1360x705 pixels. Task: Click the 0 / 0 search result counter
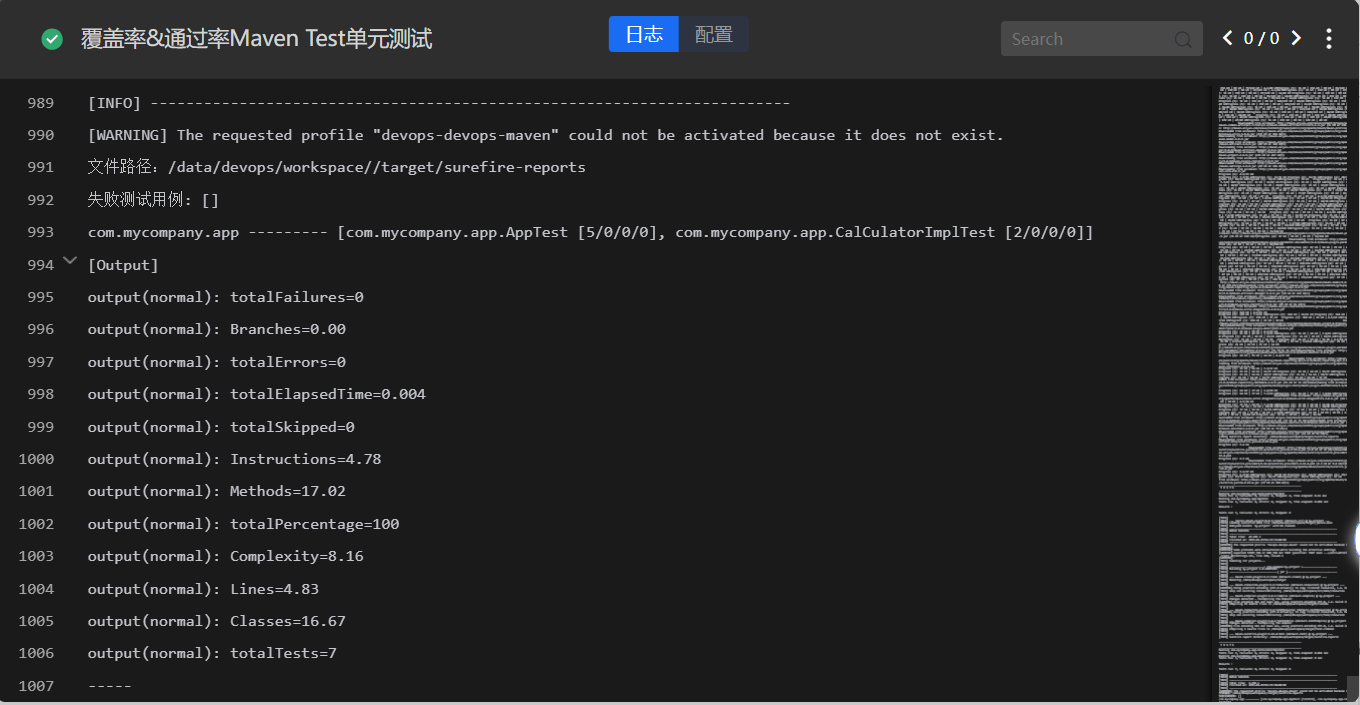coord(1261,39)
